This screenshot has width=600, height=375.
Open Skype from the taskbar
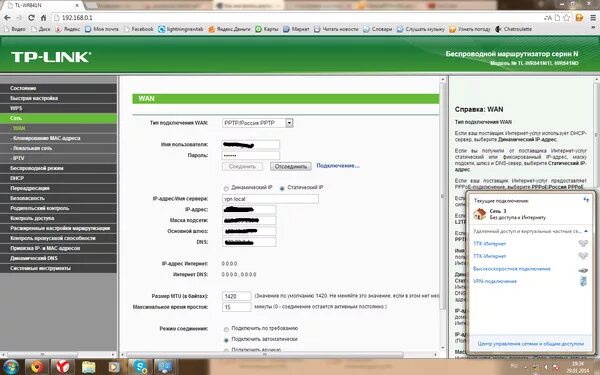[x=140, y=367]
